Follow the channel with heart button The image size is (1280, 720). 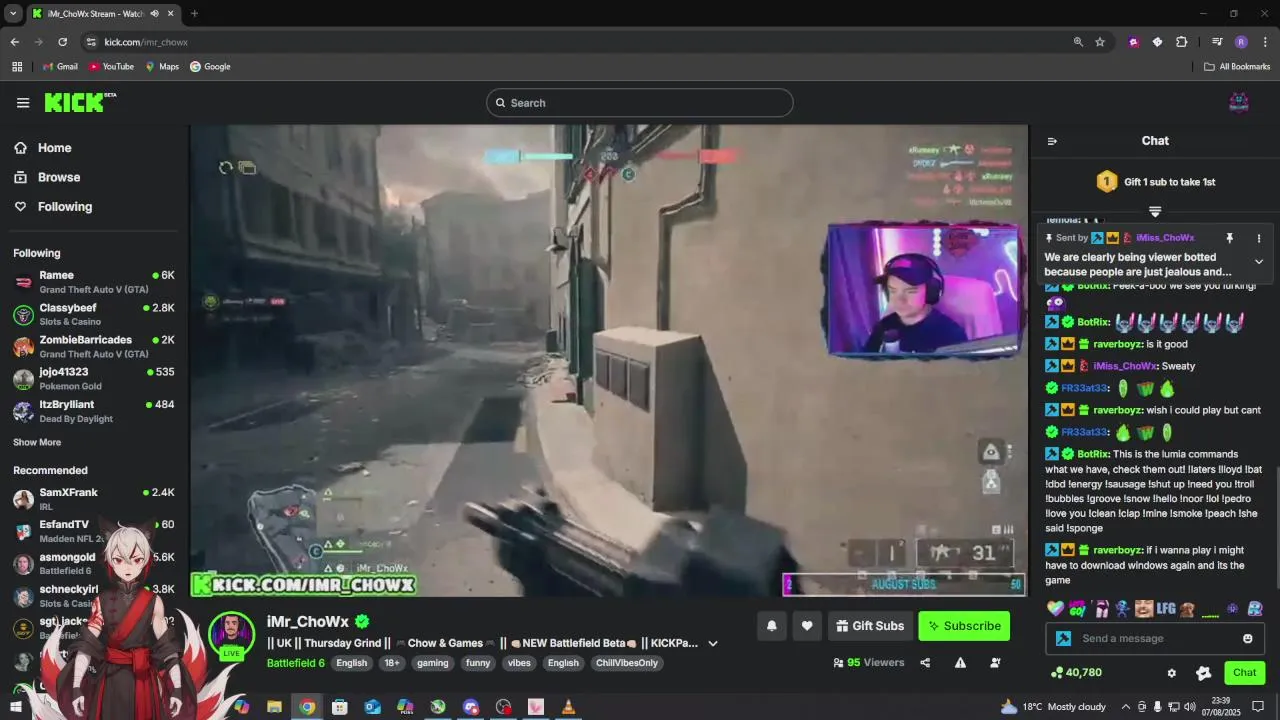coord(807,626)
